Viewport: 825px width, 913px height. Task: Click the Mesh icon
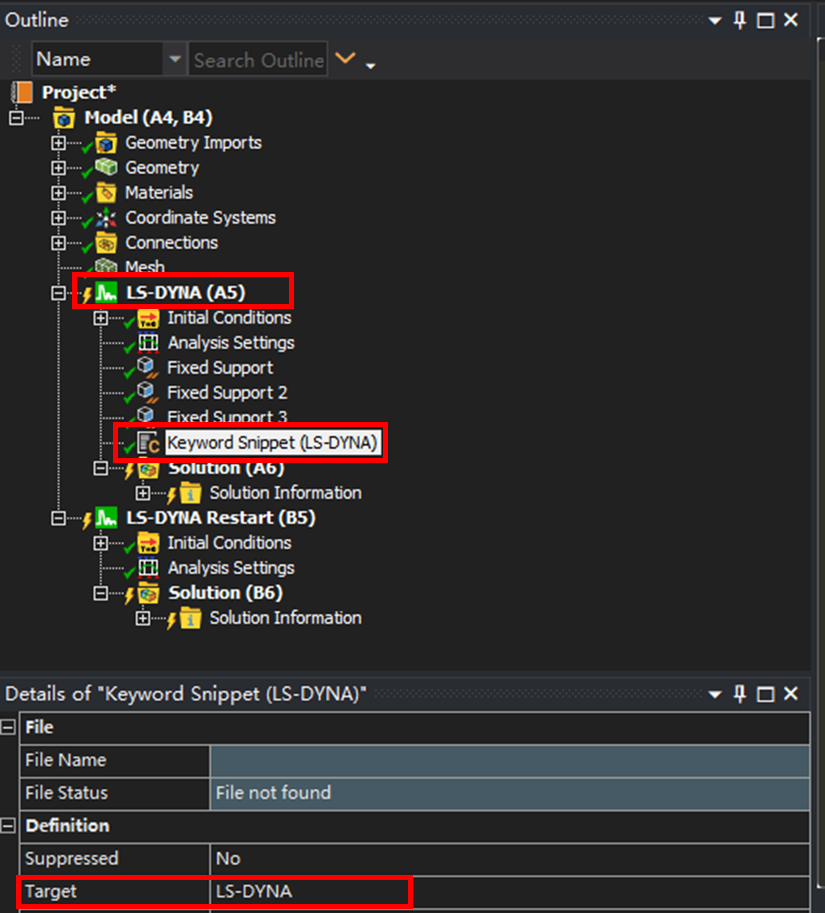[106, 266]
